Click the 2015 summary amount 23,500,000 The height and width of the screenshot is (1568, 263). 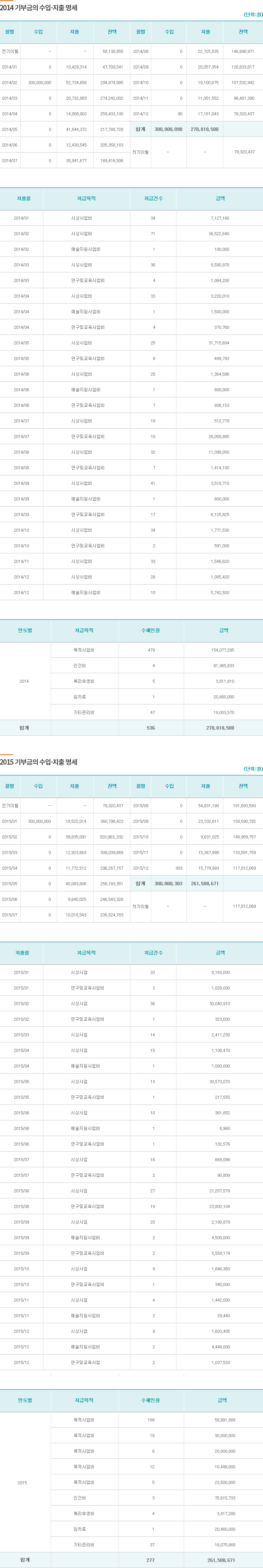click(225, 1482)
